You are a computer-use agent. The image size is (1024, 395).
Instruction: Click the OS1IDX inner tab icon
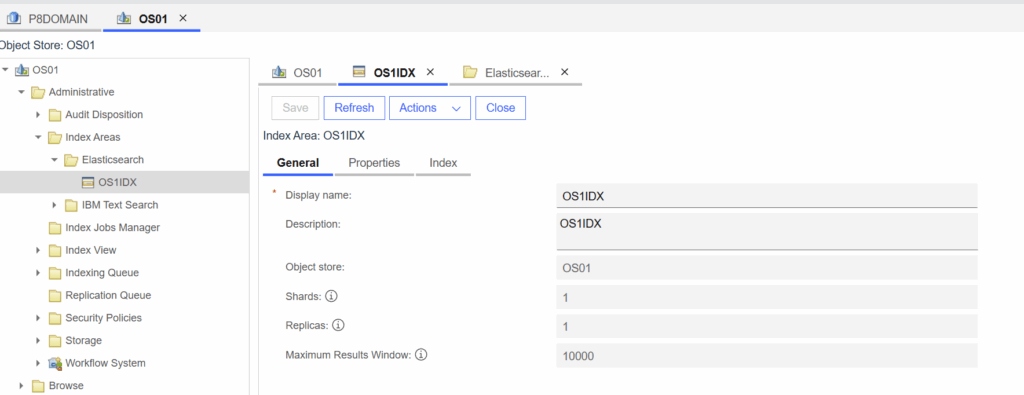tap(359, 72)
